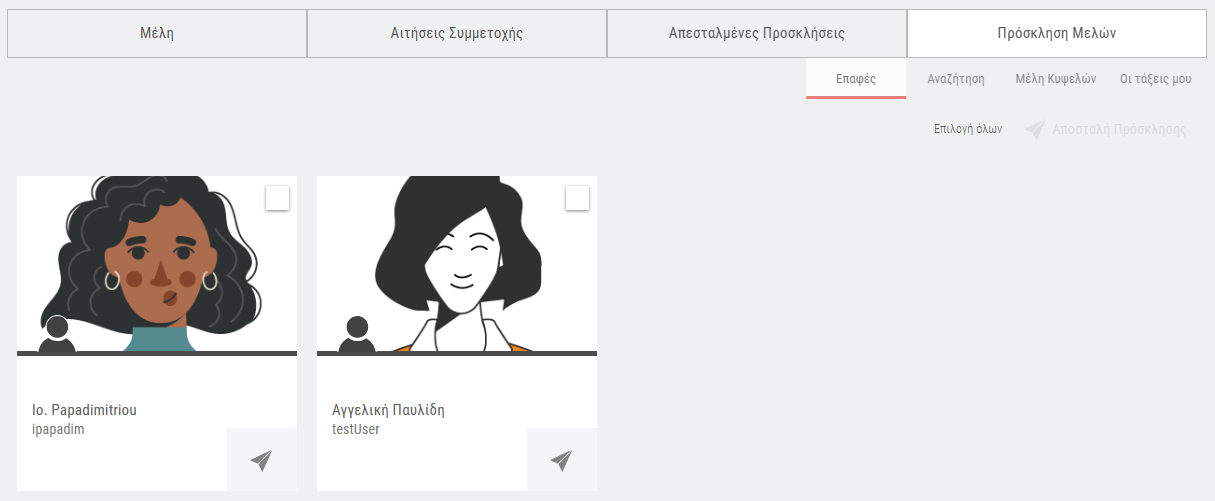
Task: Click paper plane icon beside Αποστολή Πρόσκλησης
Action: tap(1035, 130)
